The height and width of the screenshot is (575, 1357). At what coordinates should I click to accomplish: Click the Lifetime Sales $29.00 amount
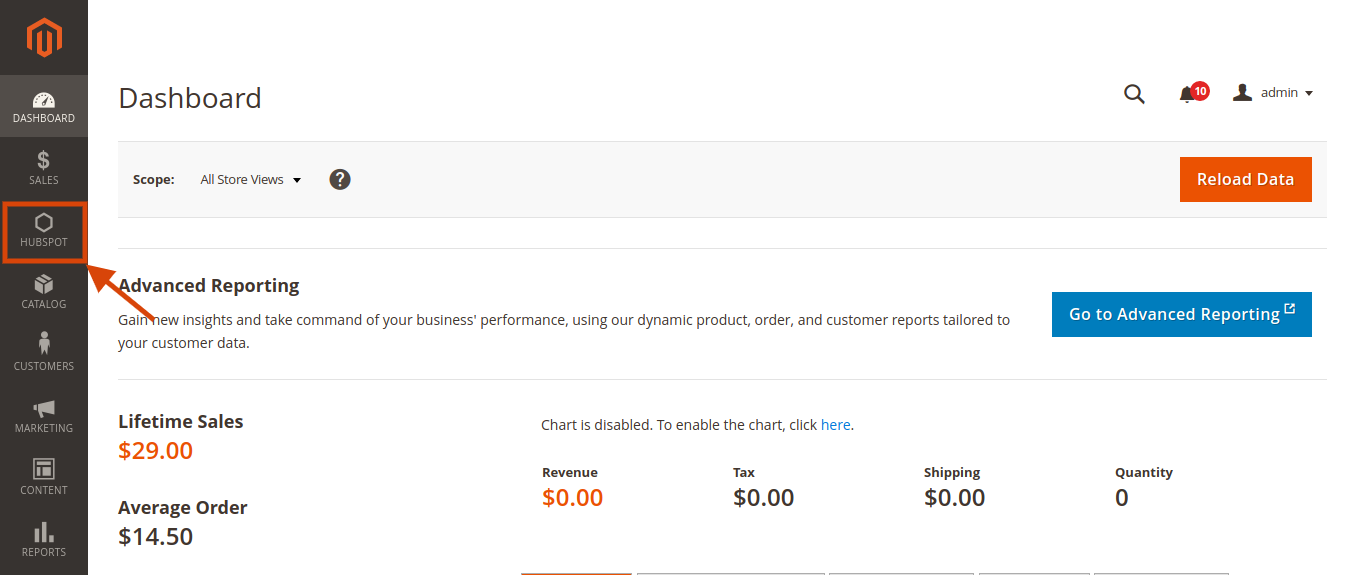pos(156,451)
